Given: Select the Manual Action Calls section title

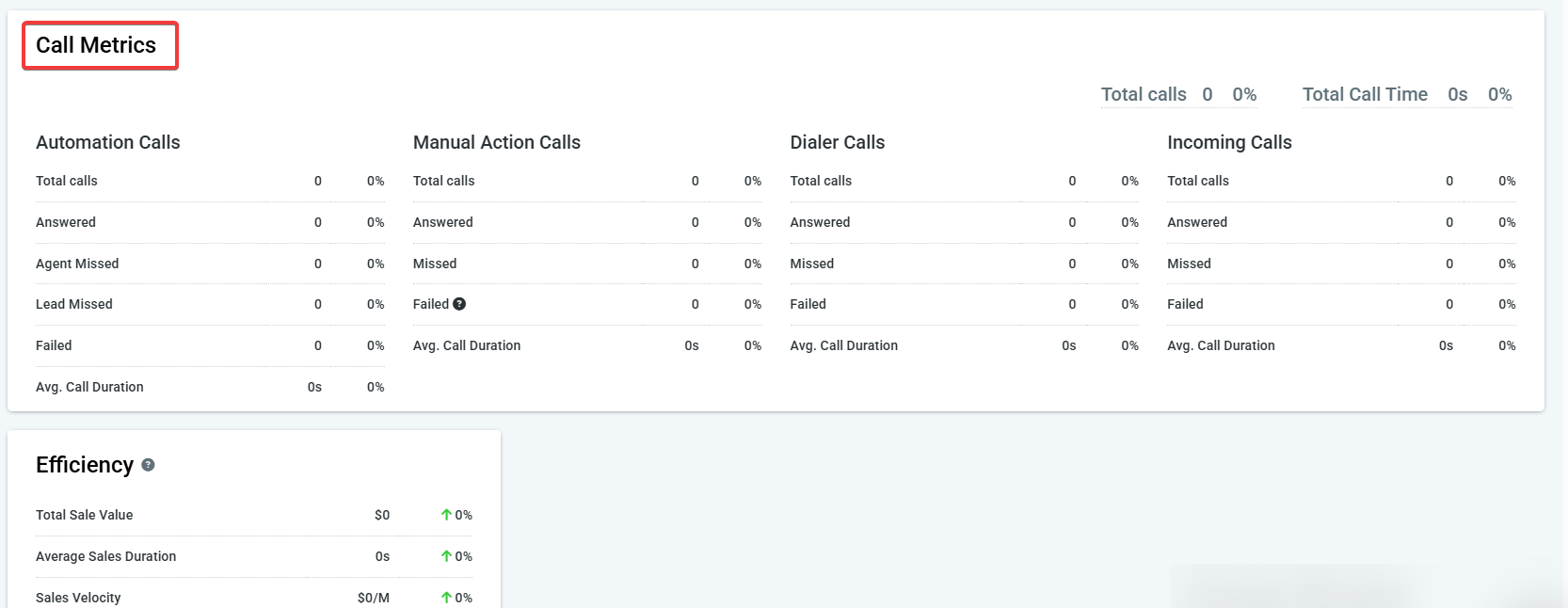Looking at the screenshot, I should tap(496, 142).
